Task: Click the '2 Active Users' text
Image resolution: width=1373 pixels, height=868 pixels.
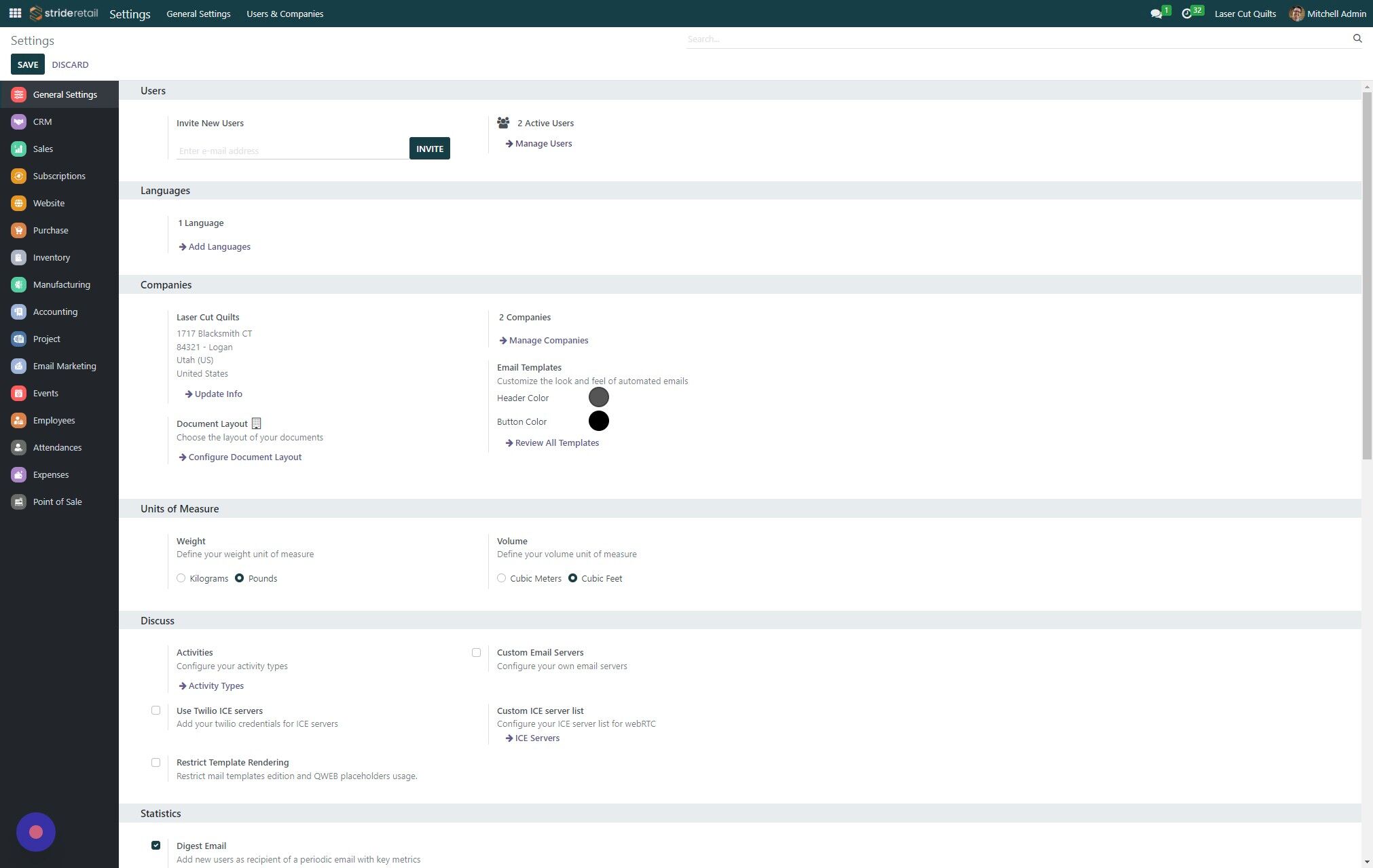Action: (x=545, y=124)
